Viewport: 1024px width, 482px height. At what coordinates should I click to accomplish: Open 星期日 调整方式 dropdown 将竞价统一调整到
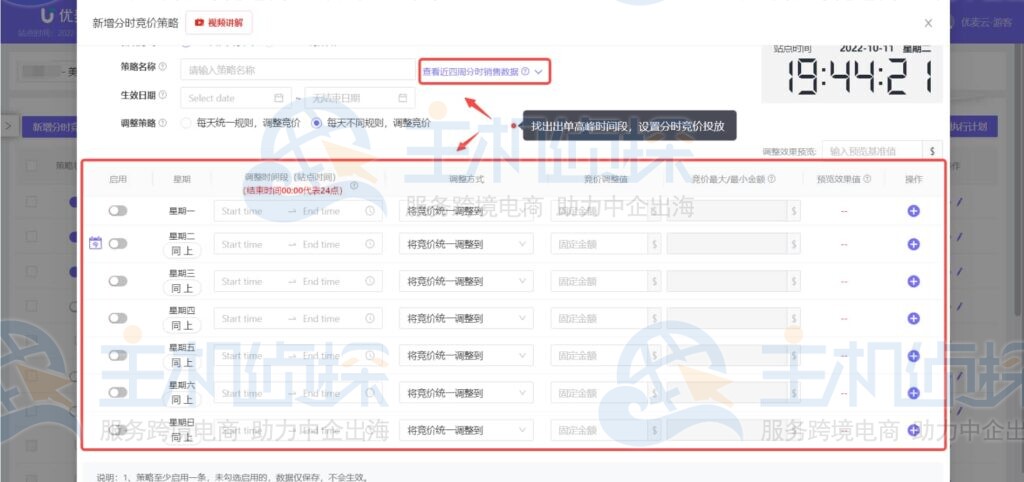466,430
